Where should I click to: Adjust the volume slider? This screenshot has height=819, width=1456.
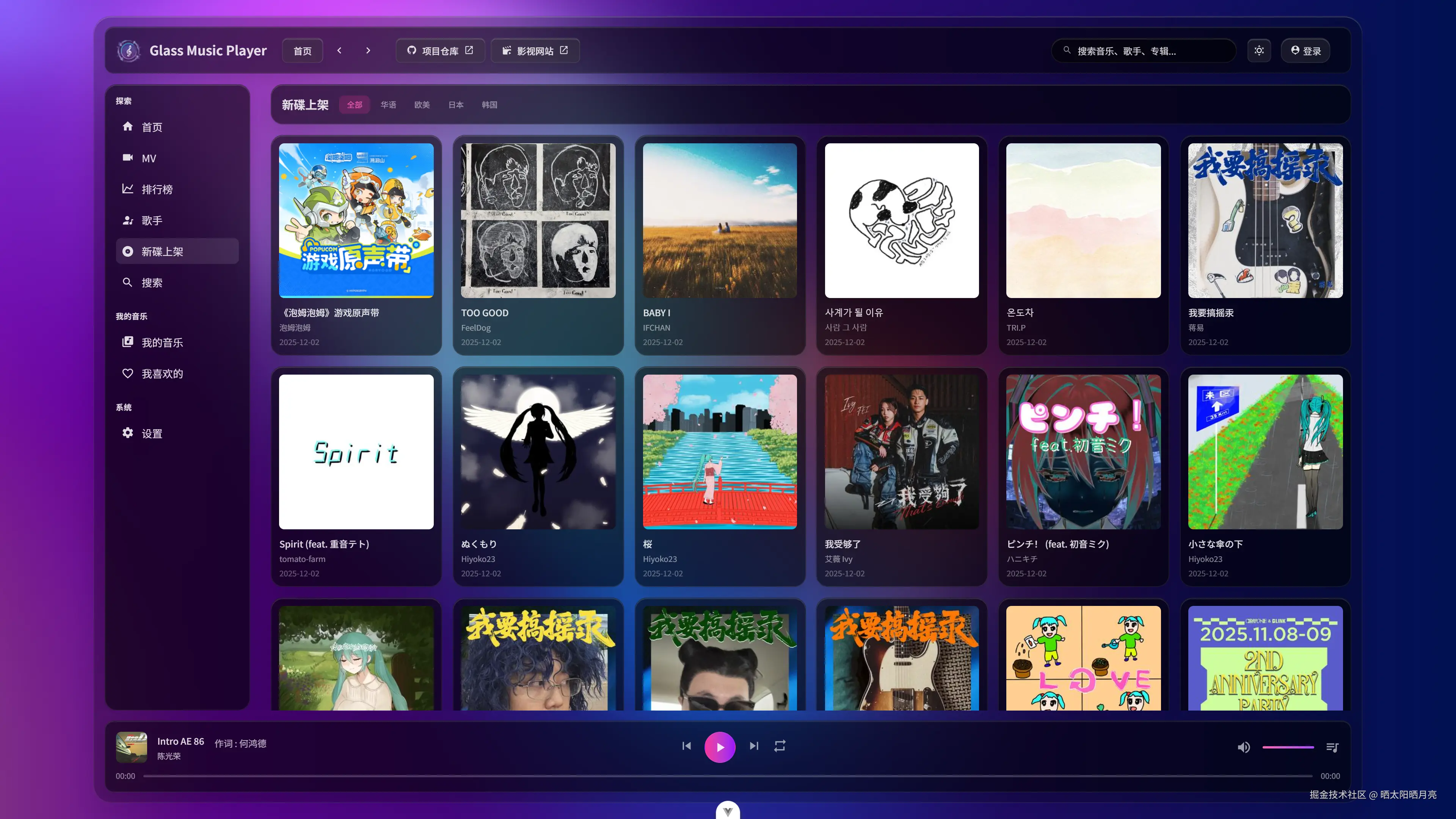1288,747
